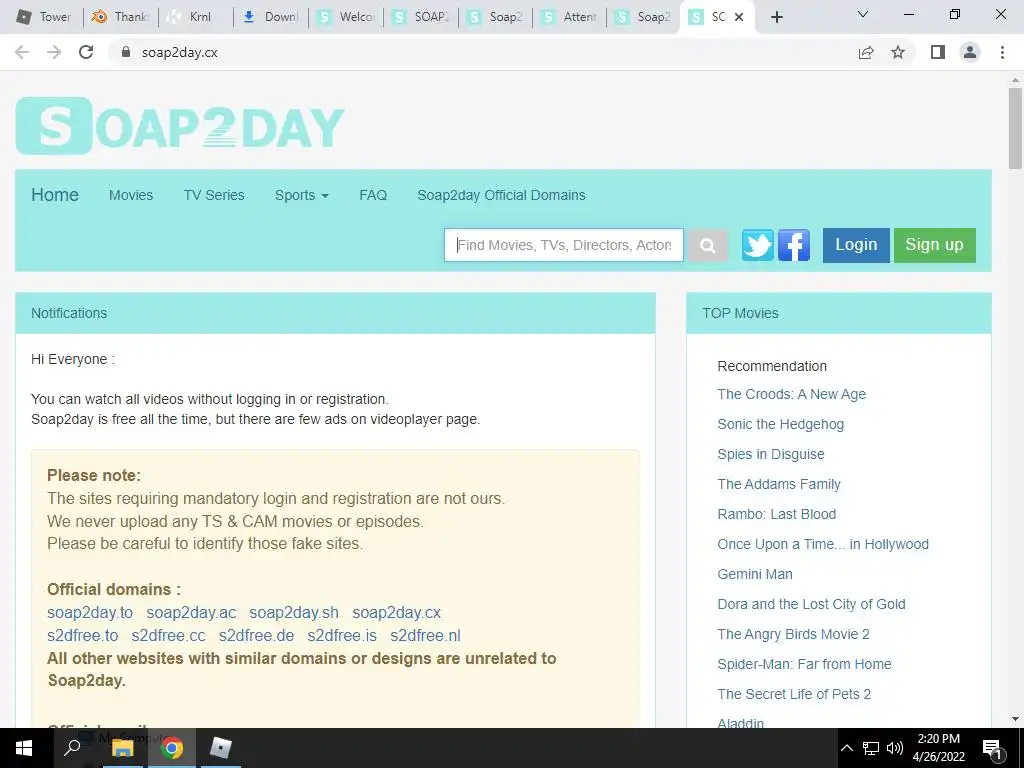
Task: Expand the Sports dropdown menu
Action: pyautogui.click(x=301, y=195)
